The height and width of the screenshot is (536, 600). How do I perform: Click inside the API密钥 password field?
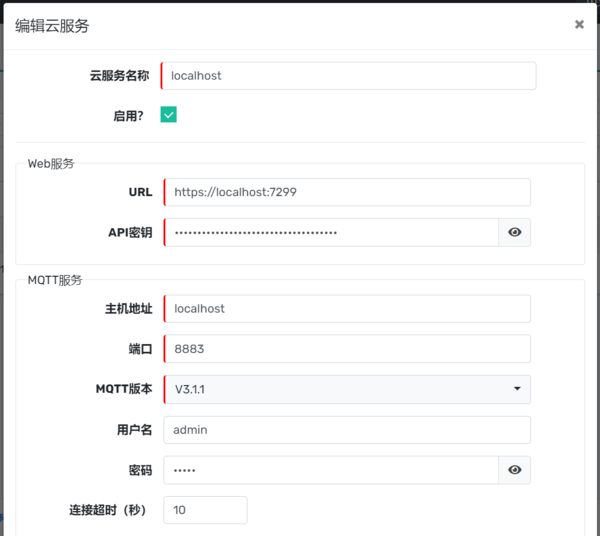(330, 232)
